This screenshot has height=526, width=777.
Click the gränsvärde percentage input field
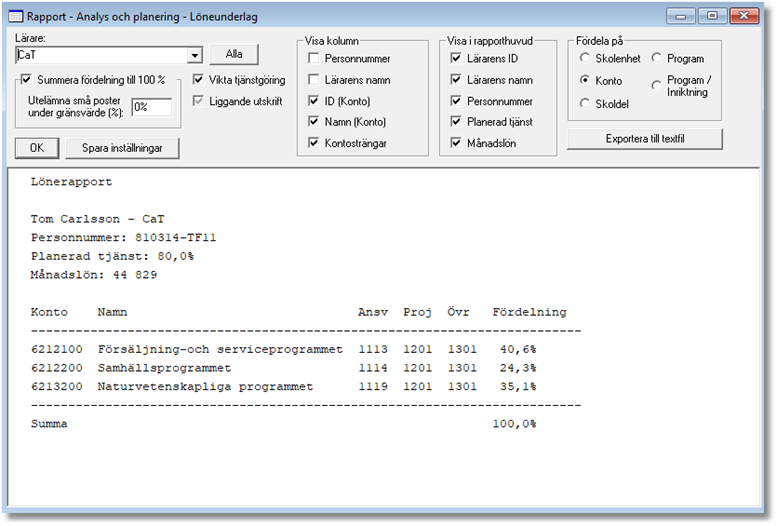pos(151,106)
